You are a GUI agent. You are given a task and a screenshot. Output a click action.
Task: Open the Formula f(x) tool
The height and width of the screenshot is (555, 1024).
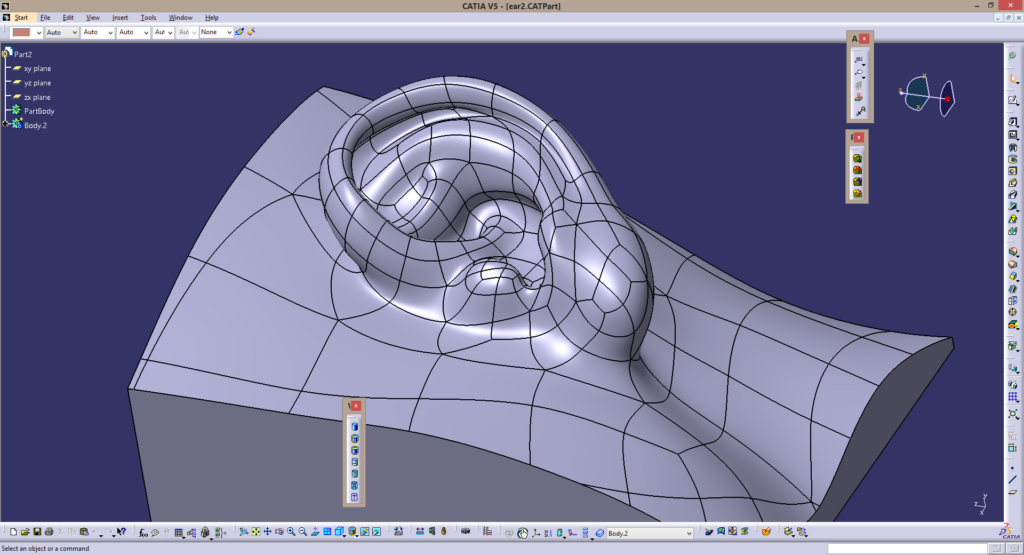pyautogui.click(x=144, y=532)
